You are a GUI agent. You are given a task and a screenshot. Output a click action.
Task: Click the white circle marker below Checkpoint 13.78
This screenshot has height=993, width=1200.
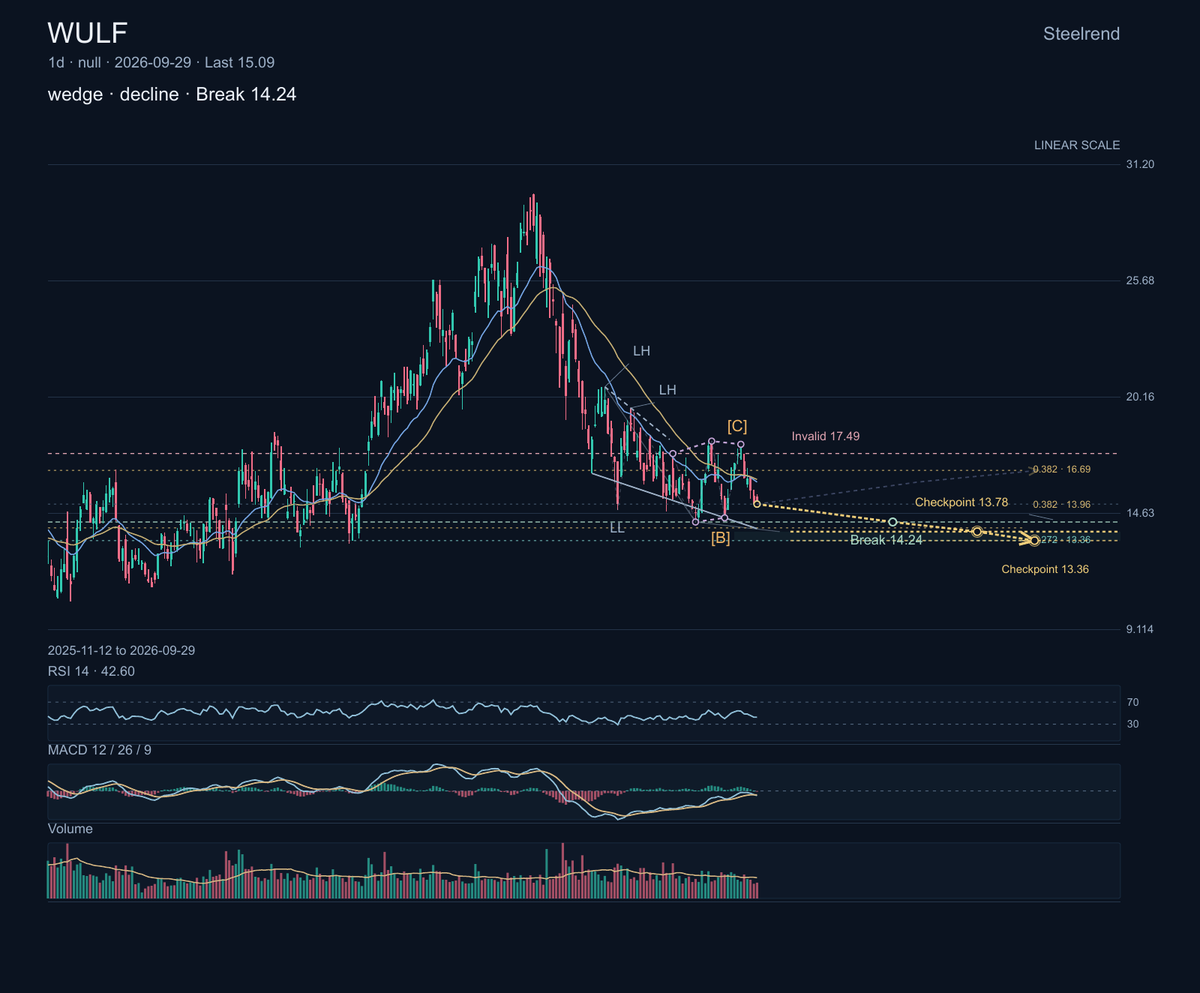pos(892,522)
